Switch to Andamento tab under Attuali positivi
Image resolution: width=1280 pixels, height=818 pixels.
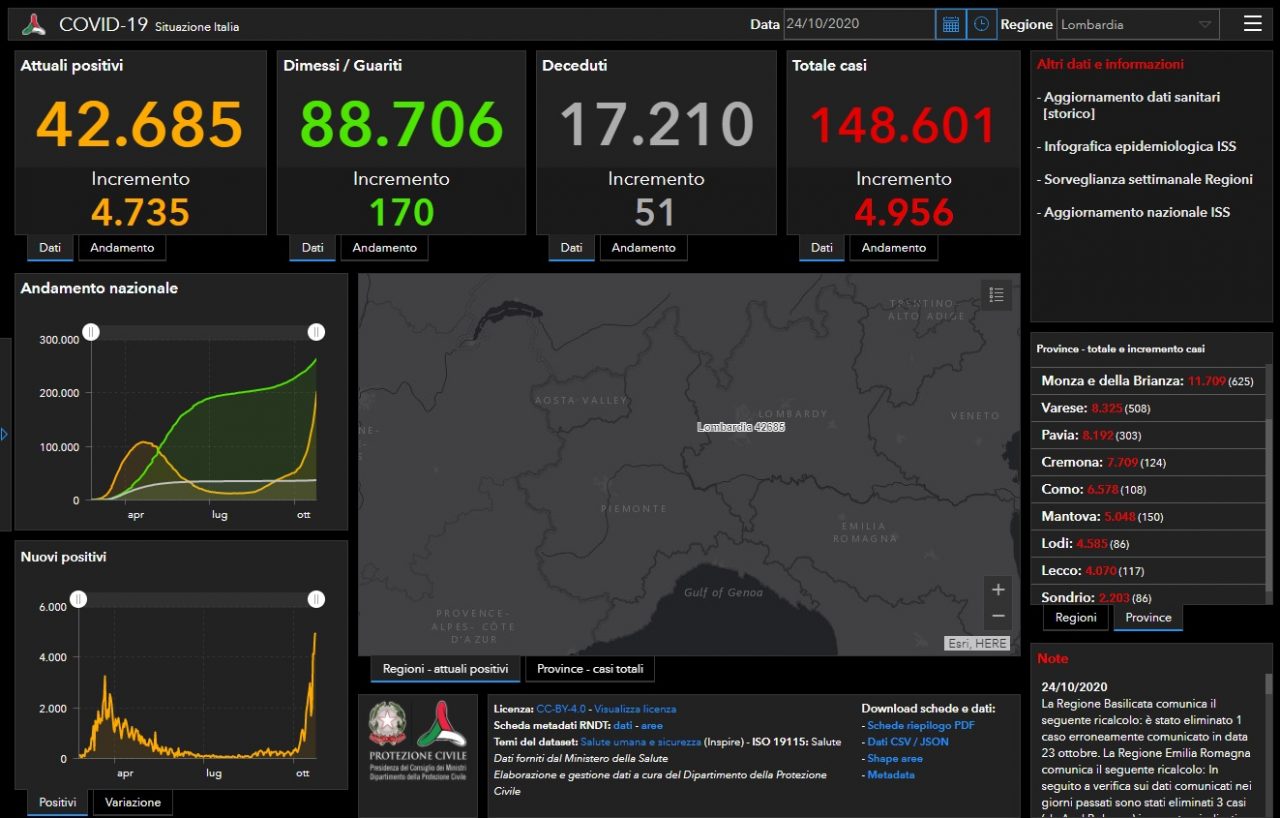[122, 248]
